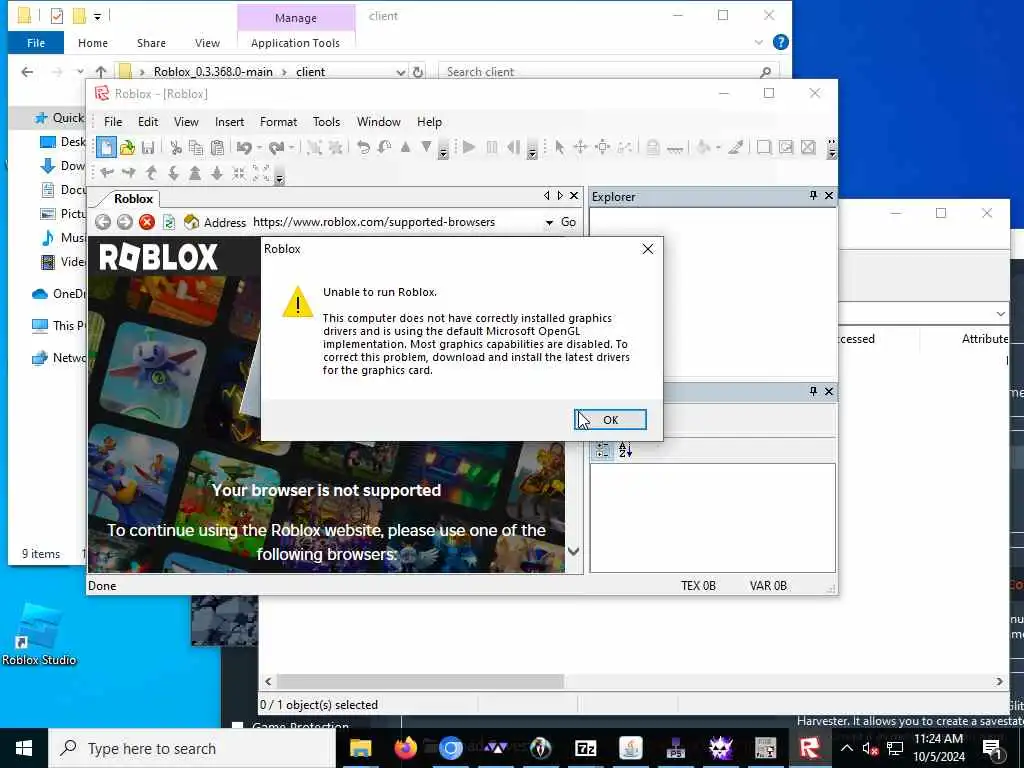The height and width of the screenshot is (768, 1024).
Task: Open the File menu in Roblox
Action: pos(113,121)
